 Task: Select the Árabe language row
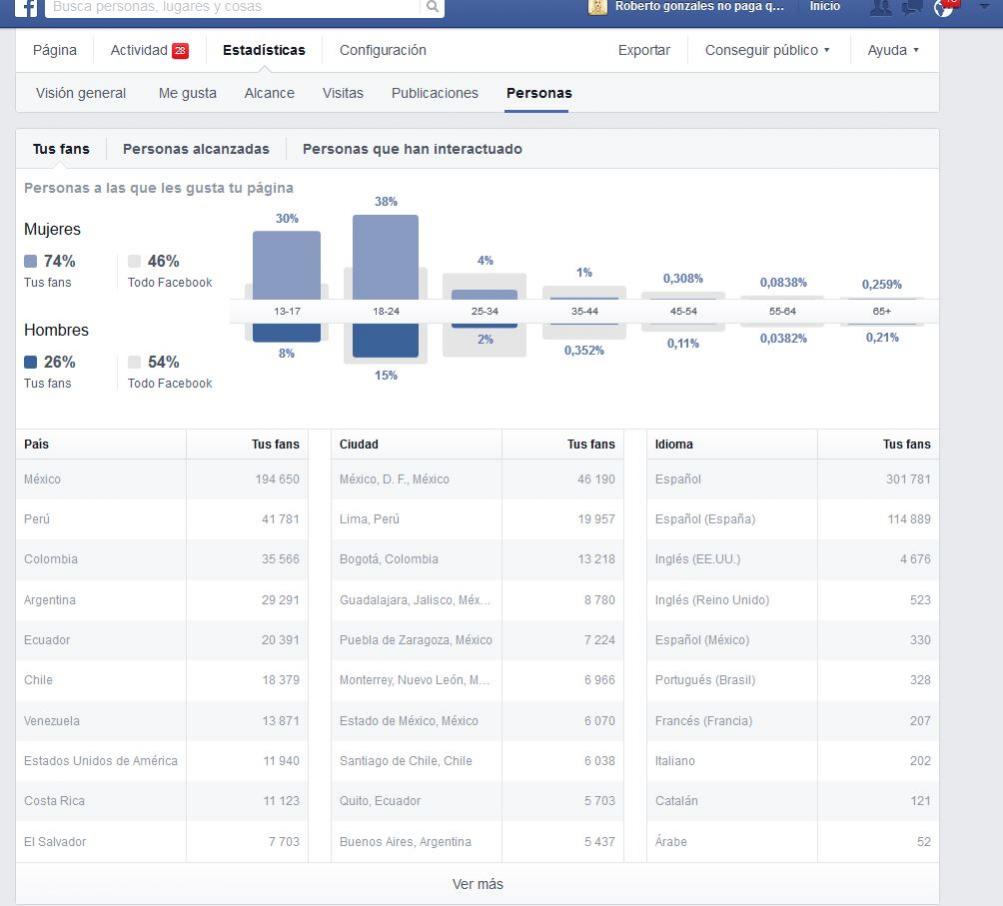pyautogui.click(x=793, y=842)
